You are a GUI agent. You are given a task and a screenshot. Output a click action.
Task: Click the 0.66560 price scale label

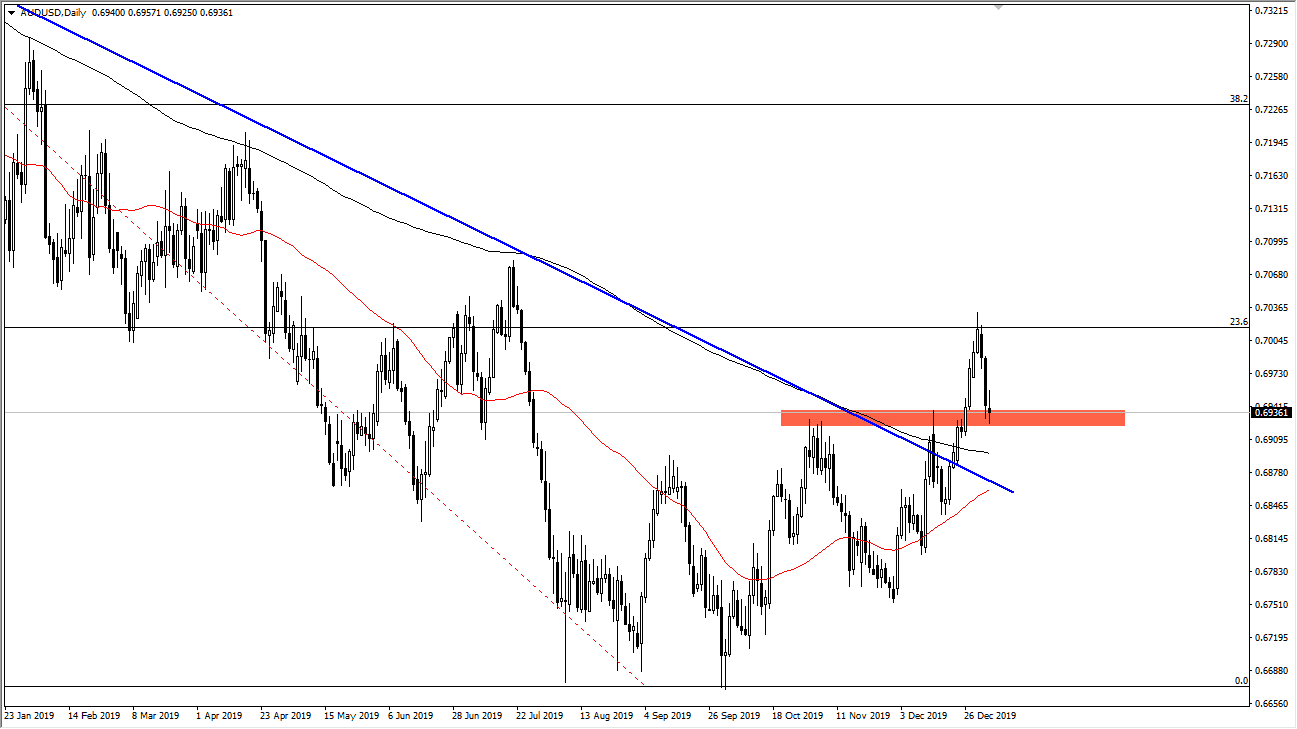coord(1271,704)
